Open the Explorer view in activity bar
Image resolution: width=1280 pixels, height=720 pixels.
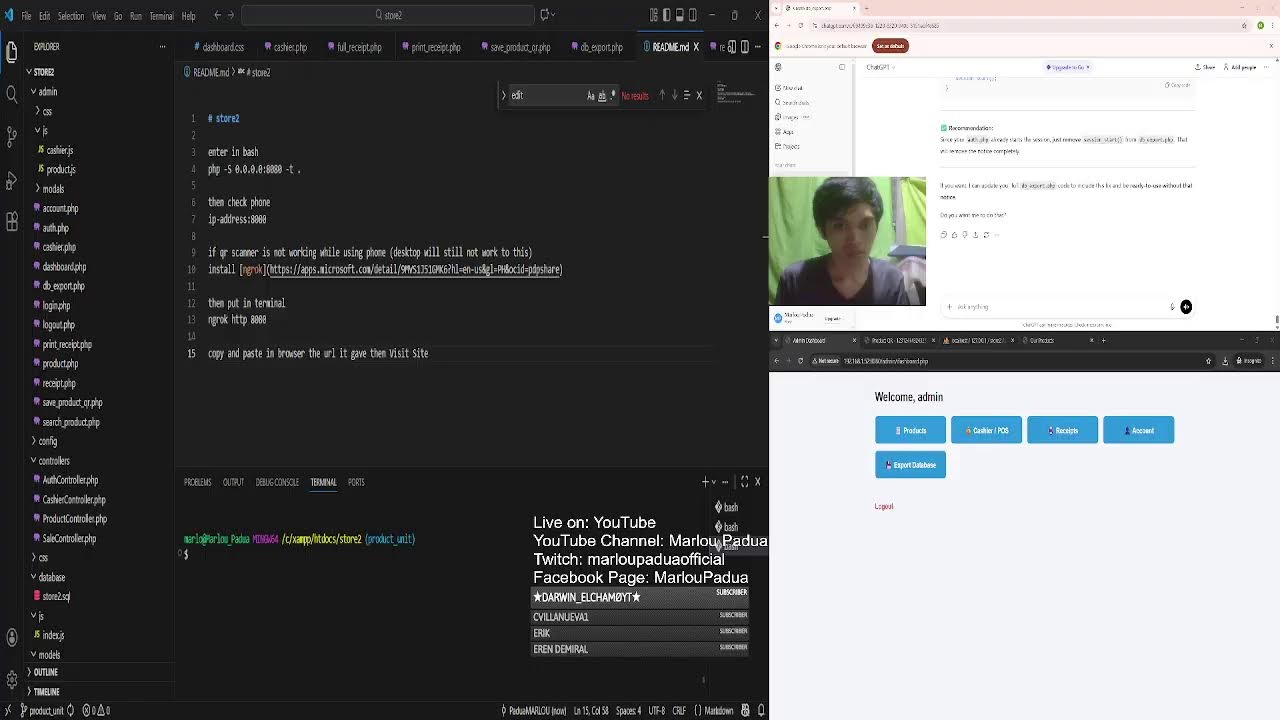pos(12,50)
